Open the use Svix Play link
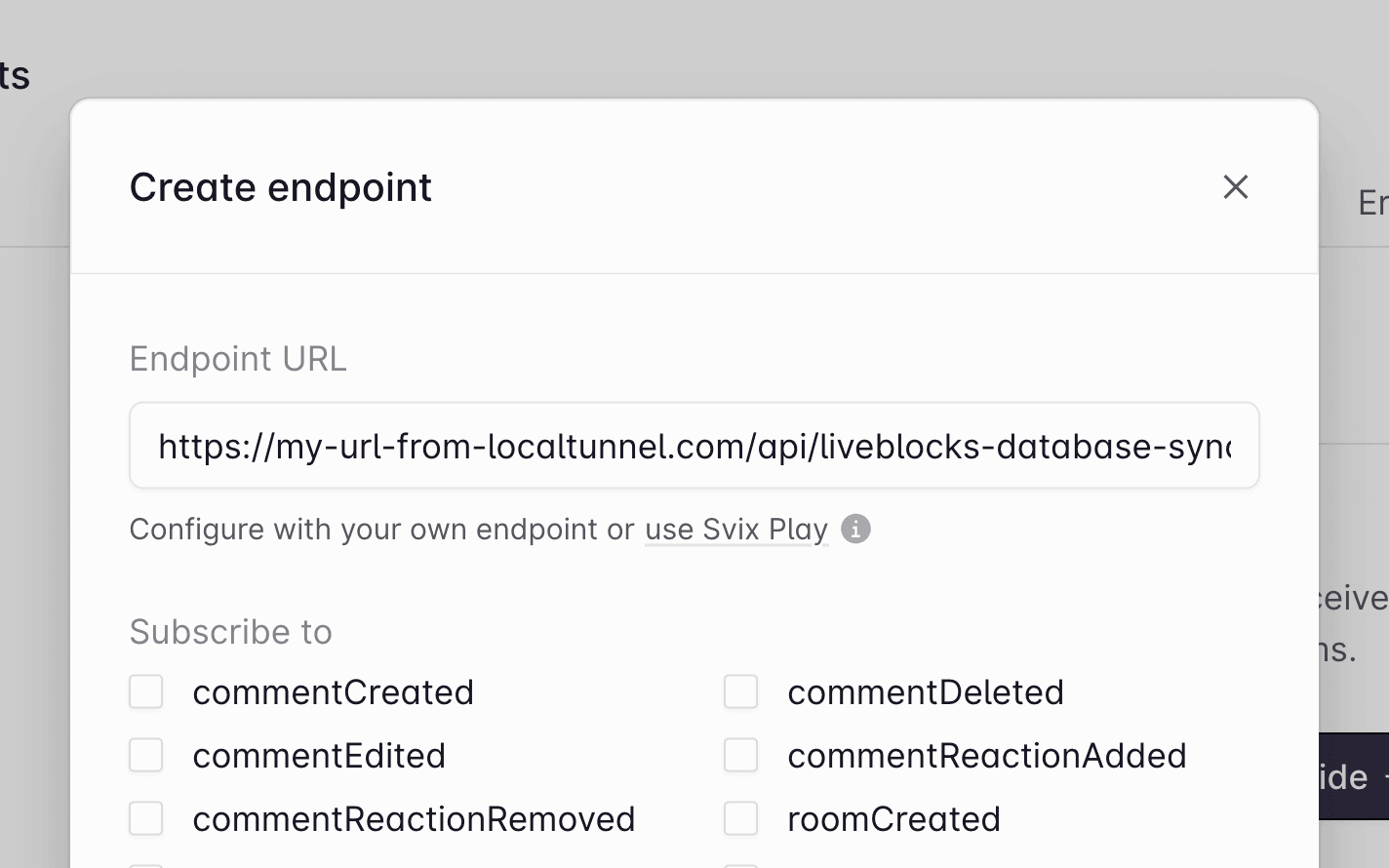Image resolution: width=1389 pixels, height=868 pixels. click(x=734, y=530)
